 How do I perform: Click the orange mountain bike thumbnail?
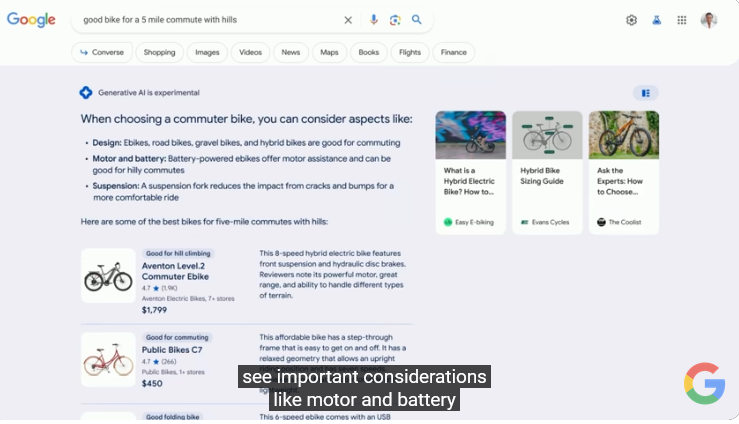coord(624,135)
